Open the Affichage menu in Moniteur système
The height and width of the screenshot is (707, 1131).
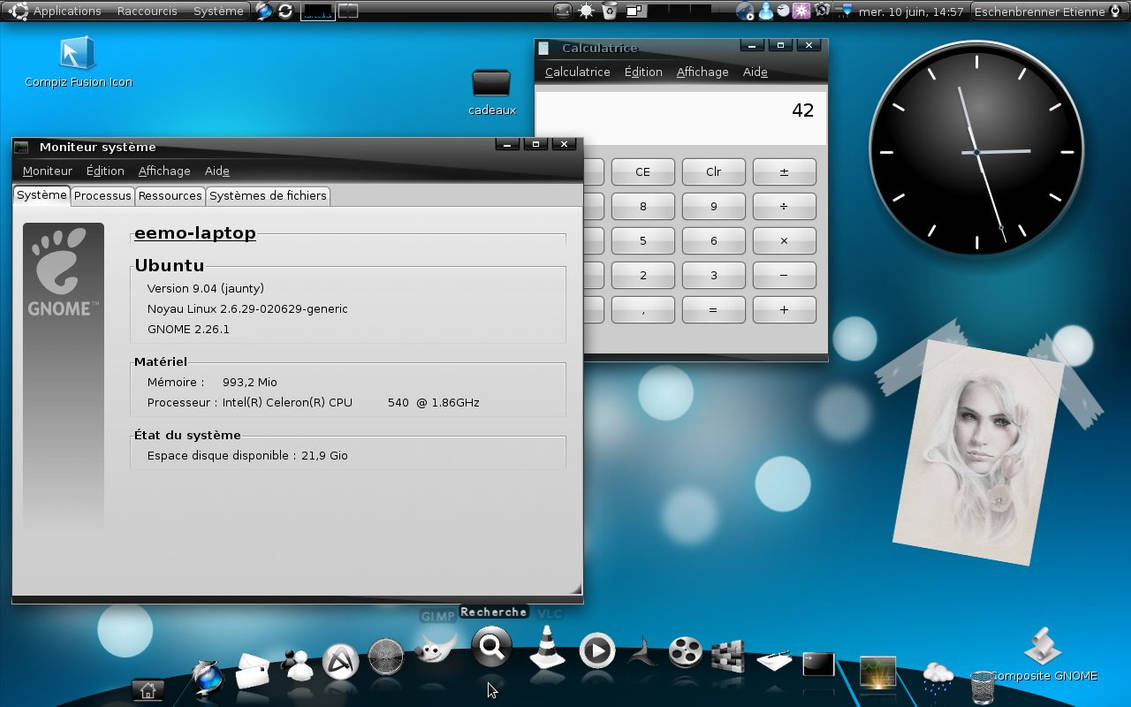click(x=164, y=171)
